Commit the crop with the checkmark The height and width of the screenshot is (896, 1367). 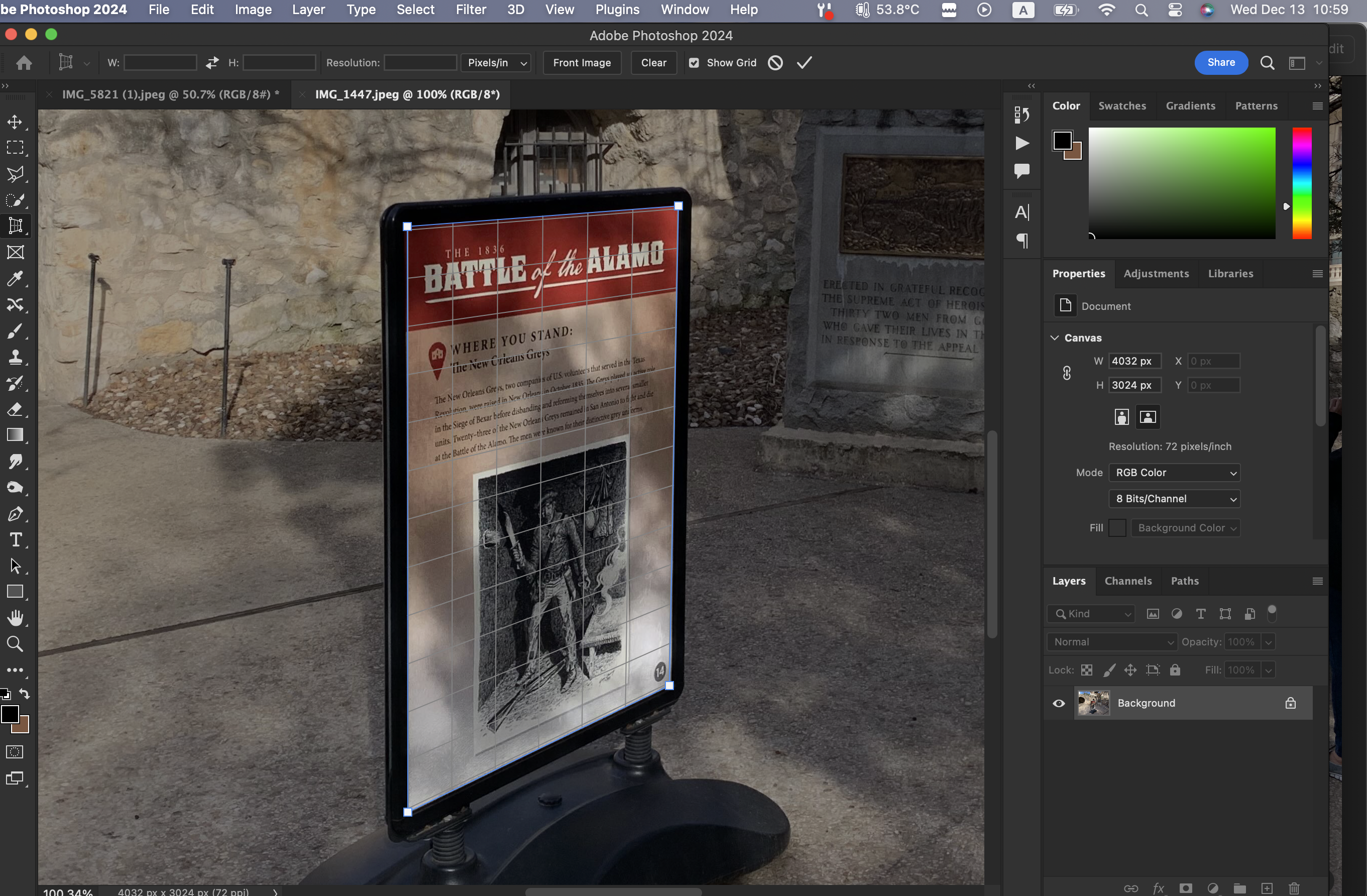point(804,63)
